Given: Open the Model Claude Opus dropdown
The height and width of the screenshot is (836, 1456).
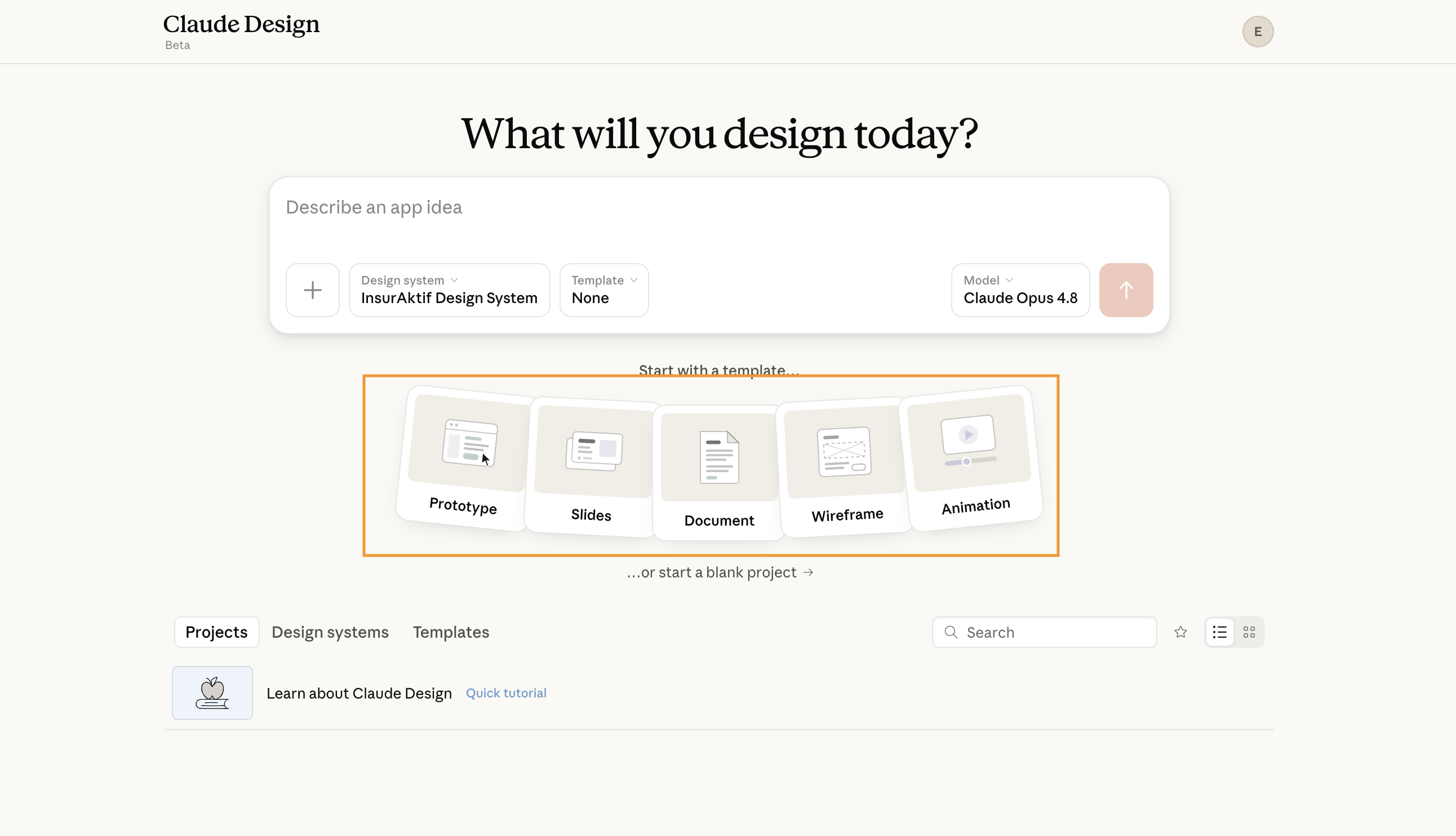Looking at the screenshot, I should (x=1020, y=290).
